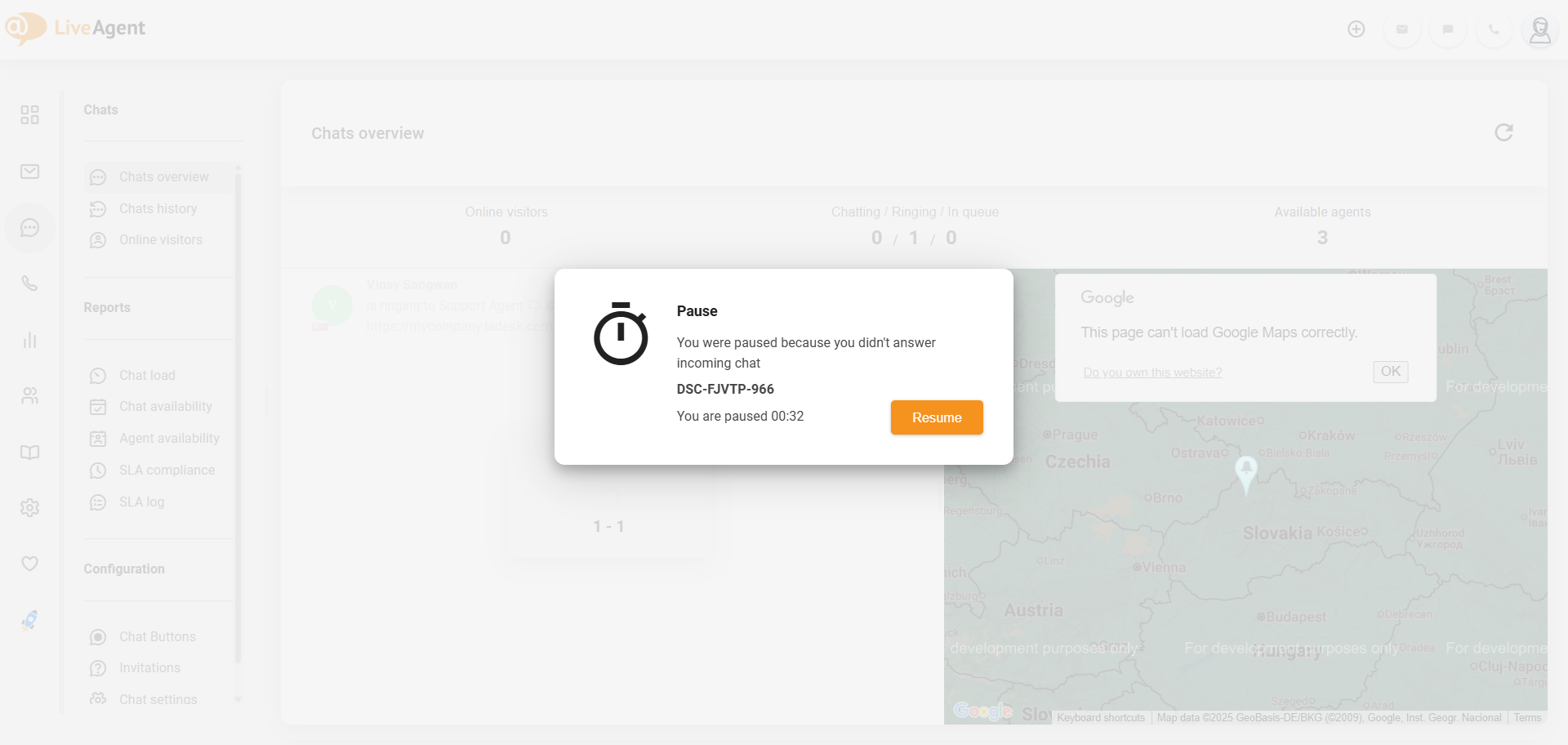Screen dimensions: 1568x745
Task: Open Chats history menu item
Action: tap(158, 209)
